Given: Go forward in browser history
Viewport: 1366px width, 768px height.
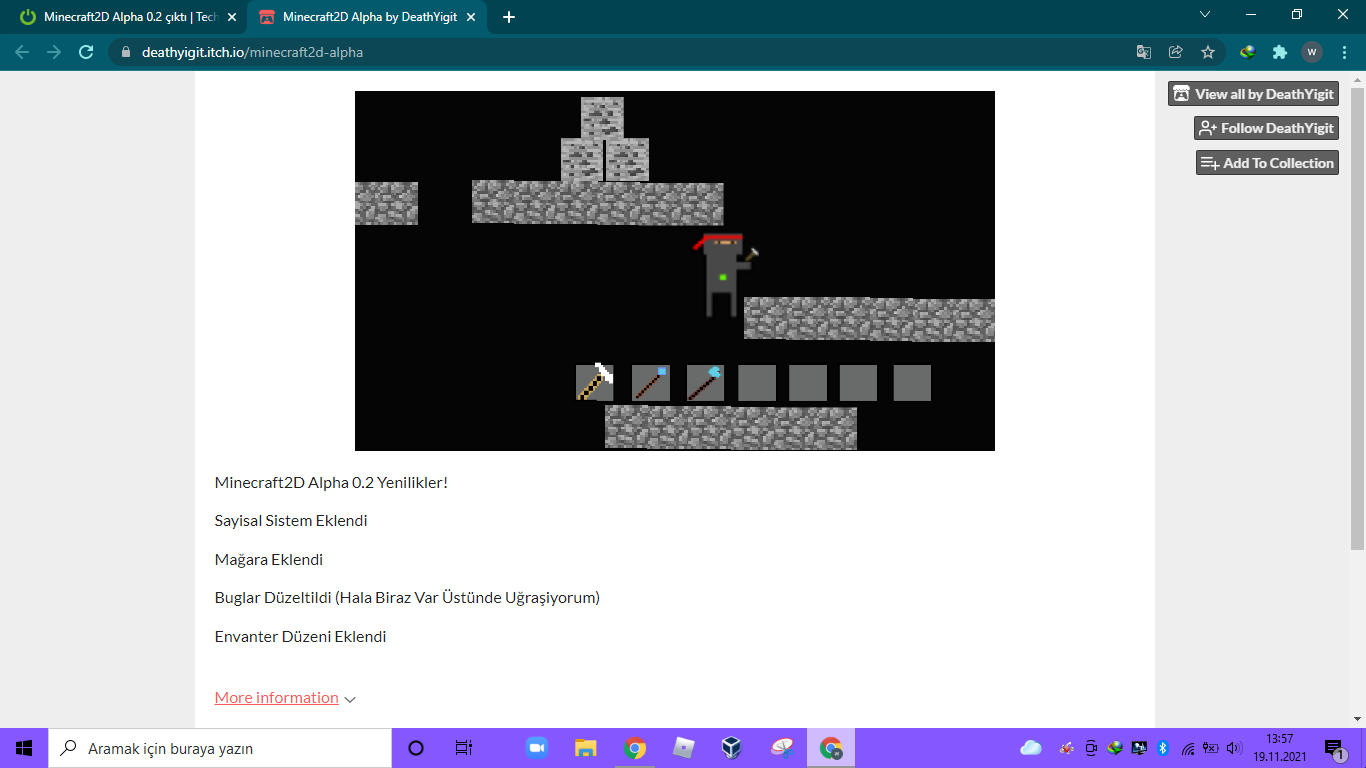Looking at the screenshot, I should coord(54,52).
